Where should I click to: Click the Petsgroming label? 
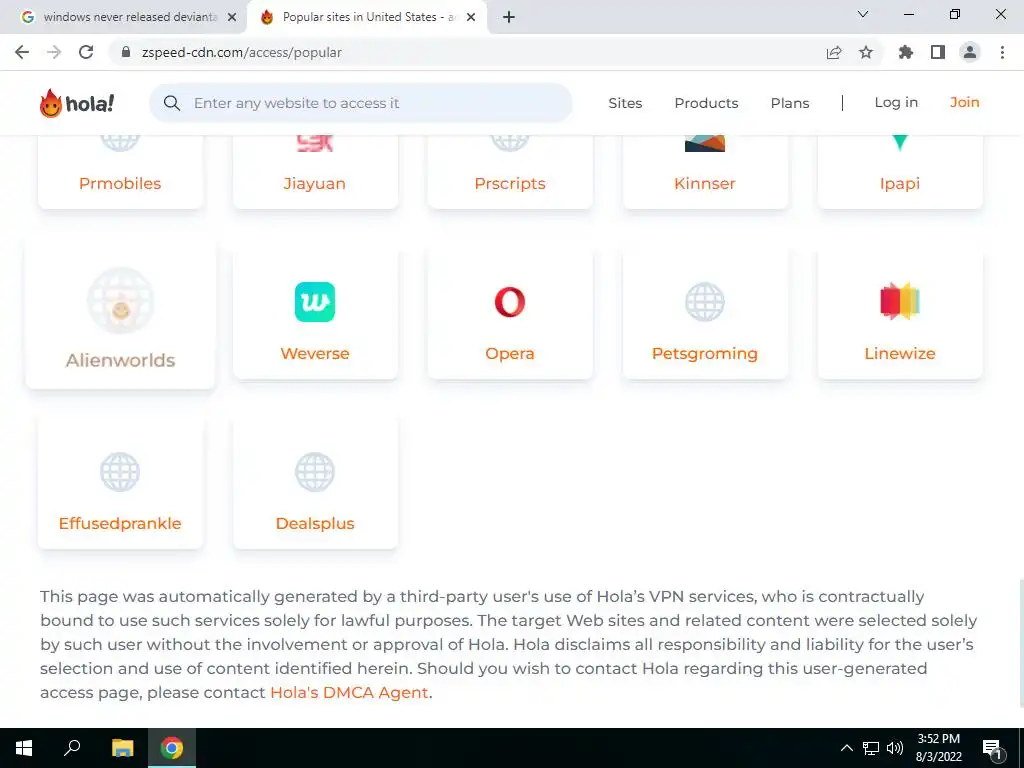pos(705,353)
